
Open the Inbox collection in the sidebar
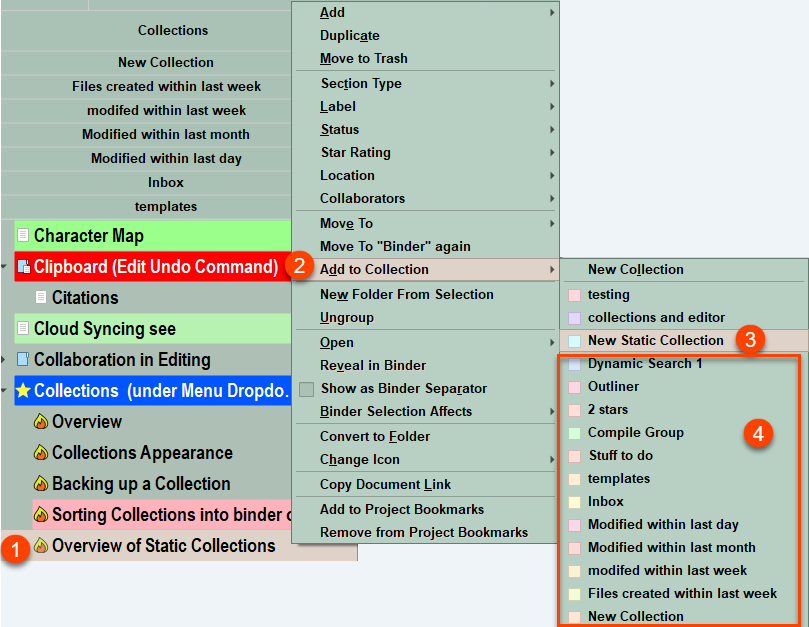tap(165, 182)
